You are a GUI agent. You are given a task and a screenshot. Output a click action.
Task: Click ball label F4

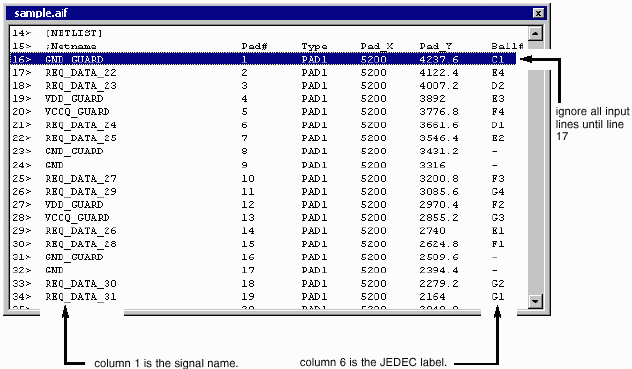[x=498, y=111]
